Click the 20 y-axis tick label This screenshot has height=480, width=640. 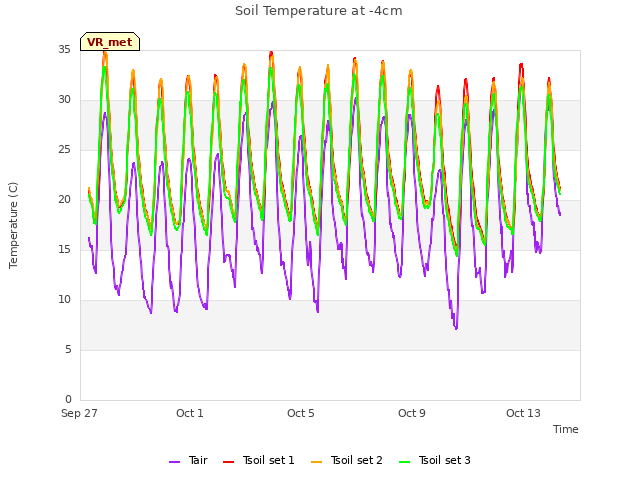(64, 200)
